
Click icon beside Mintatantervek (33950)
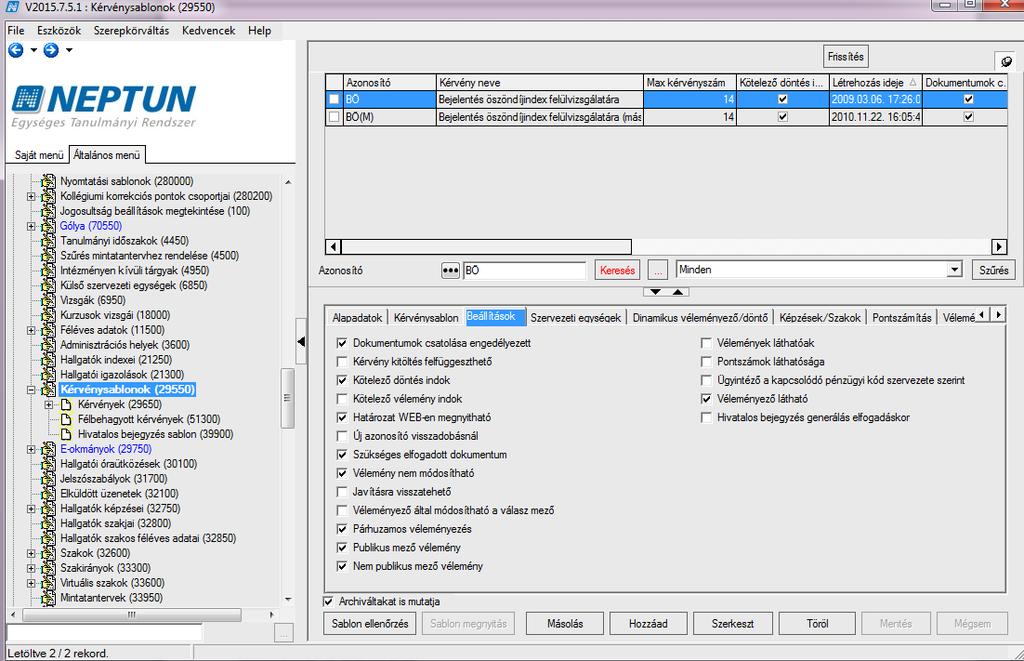(x=48, y=598)
